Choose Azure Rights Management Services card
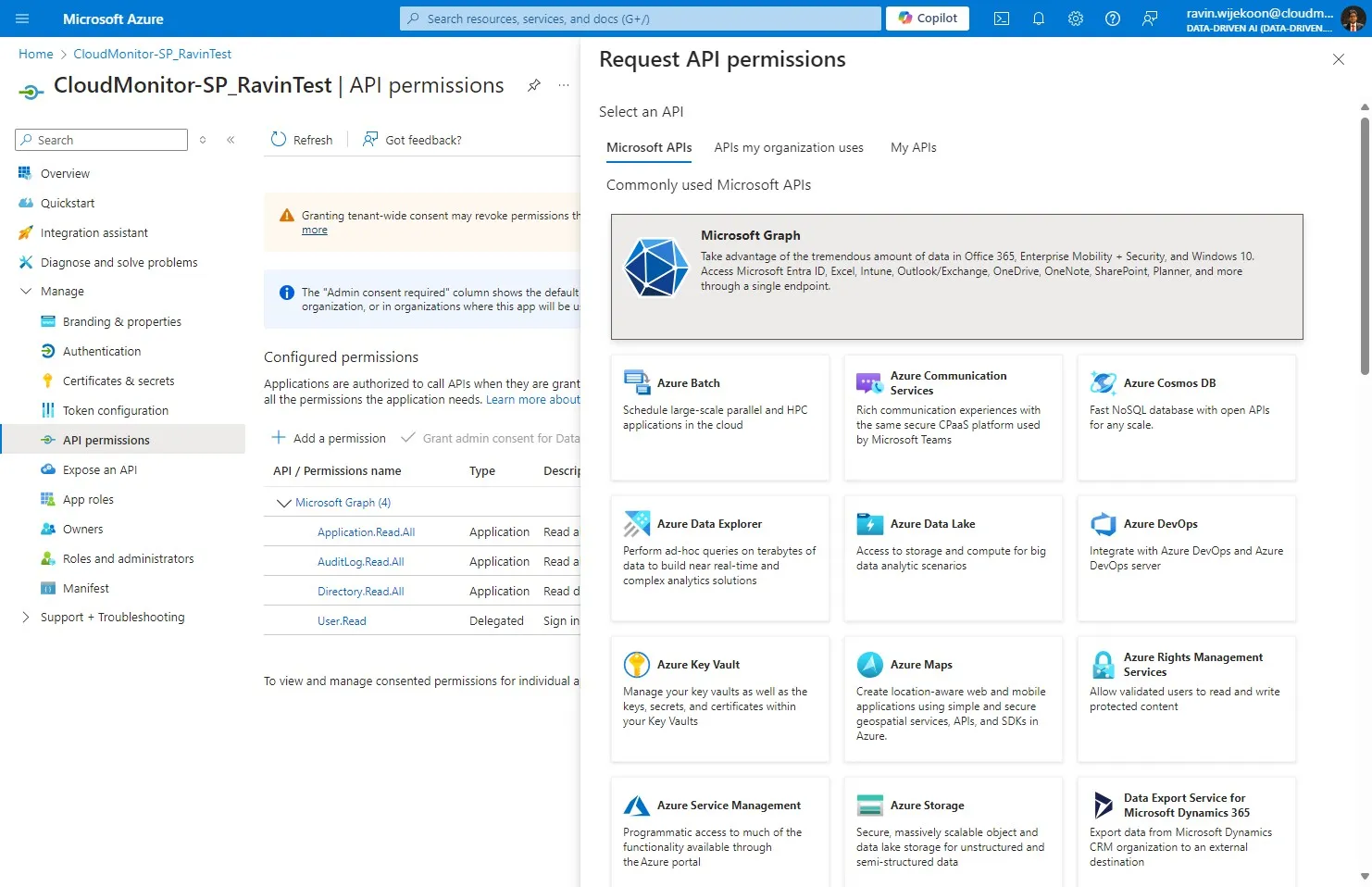The width and height of the screenshot is (1372, 887). pos(1186,699)
